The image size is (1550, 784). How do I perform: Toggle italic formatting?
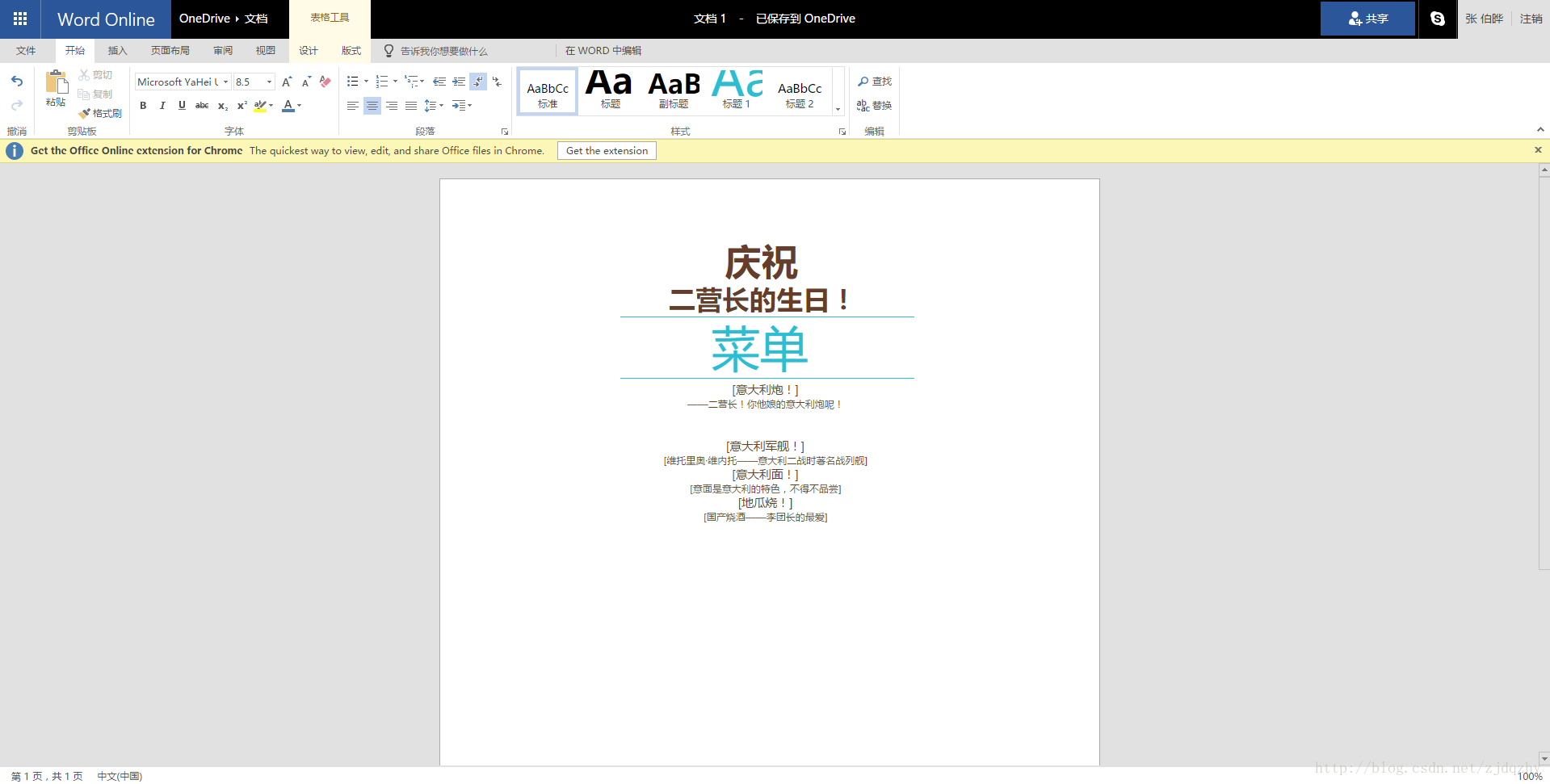[x=162, y=106]
